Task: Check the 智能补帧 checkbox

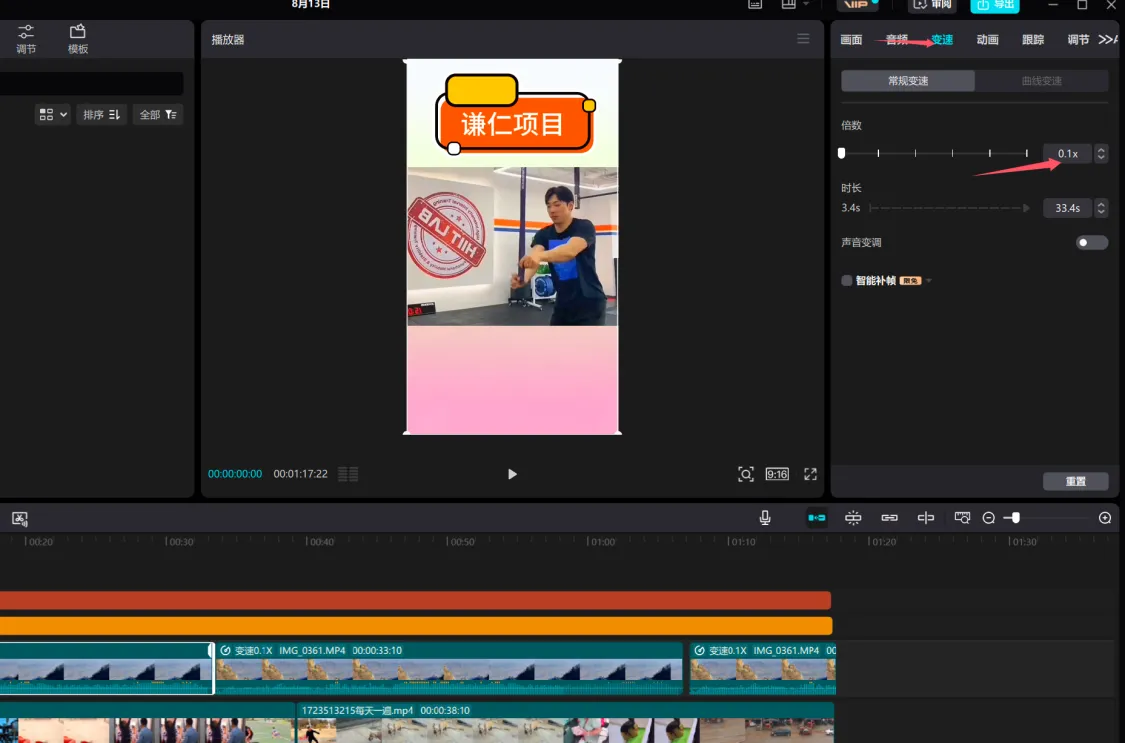Action: coord(847,281)
